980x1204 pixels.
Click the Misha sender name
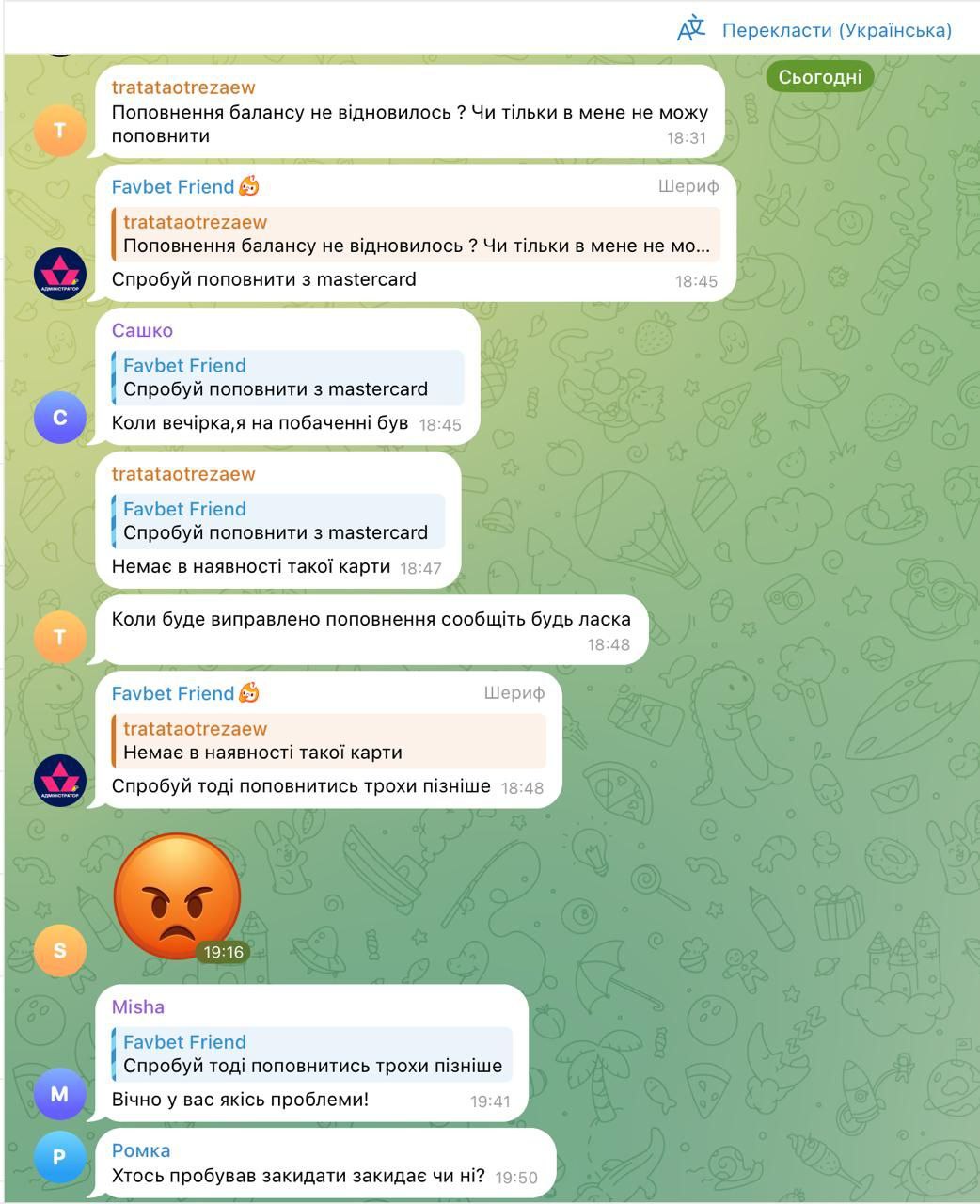click(x=138, y=1006)
